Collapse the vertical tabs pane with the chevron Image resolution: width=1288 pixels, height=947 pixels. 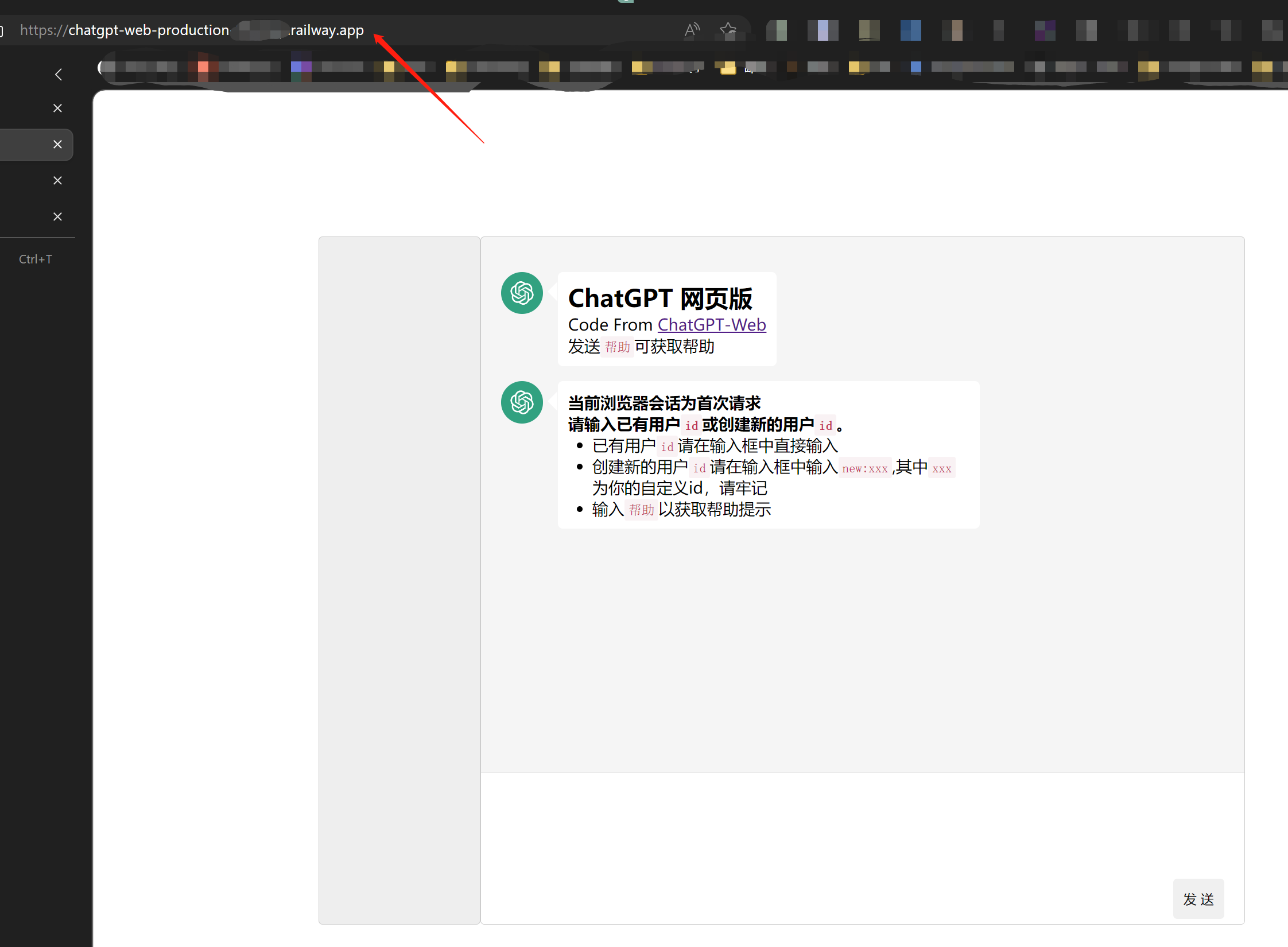pyautogui.click(x=58, y=74)
